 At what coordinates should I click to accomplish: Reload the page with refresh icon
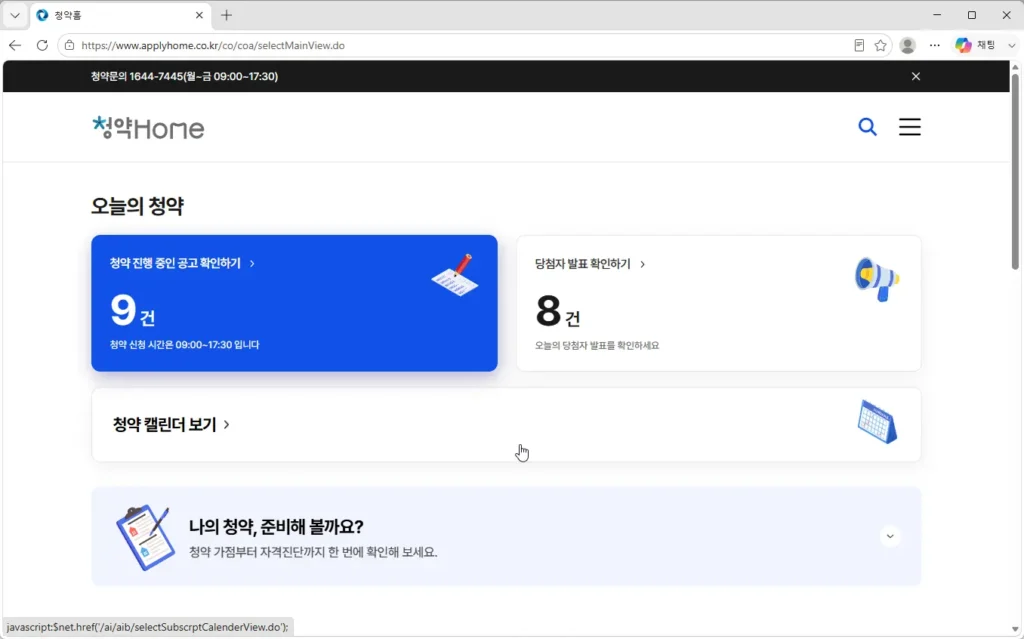(x=42, y=45)
